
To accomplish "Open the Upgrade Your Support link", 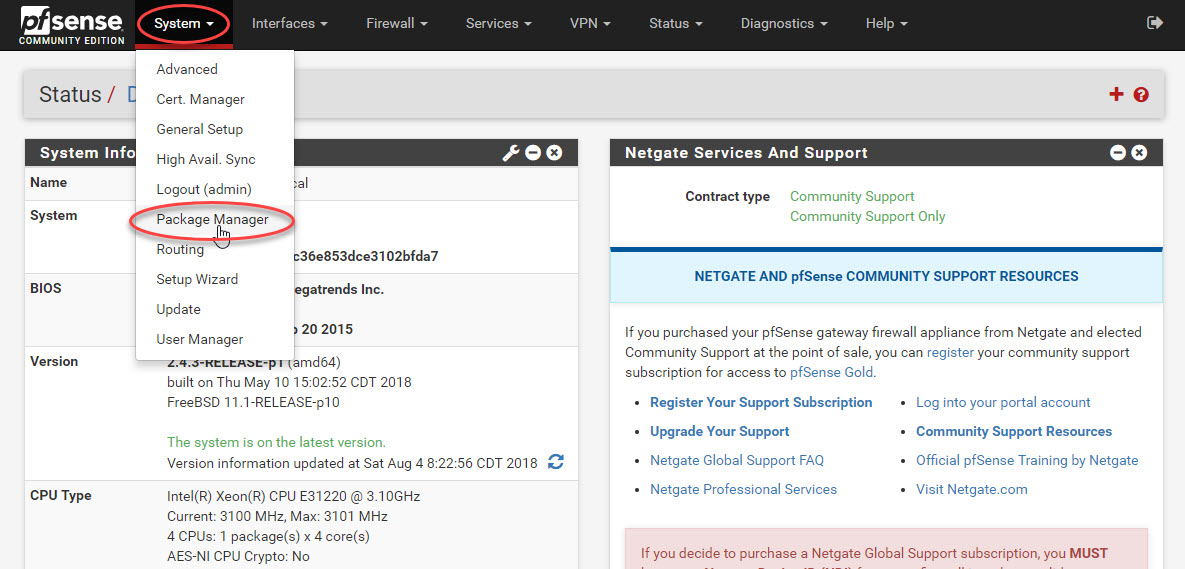I will (x=719, y=431).
